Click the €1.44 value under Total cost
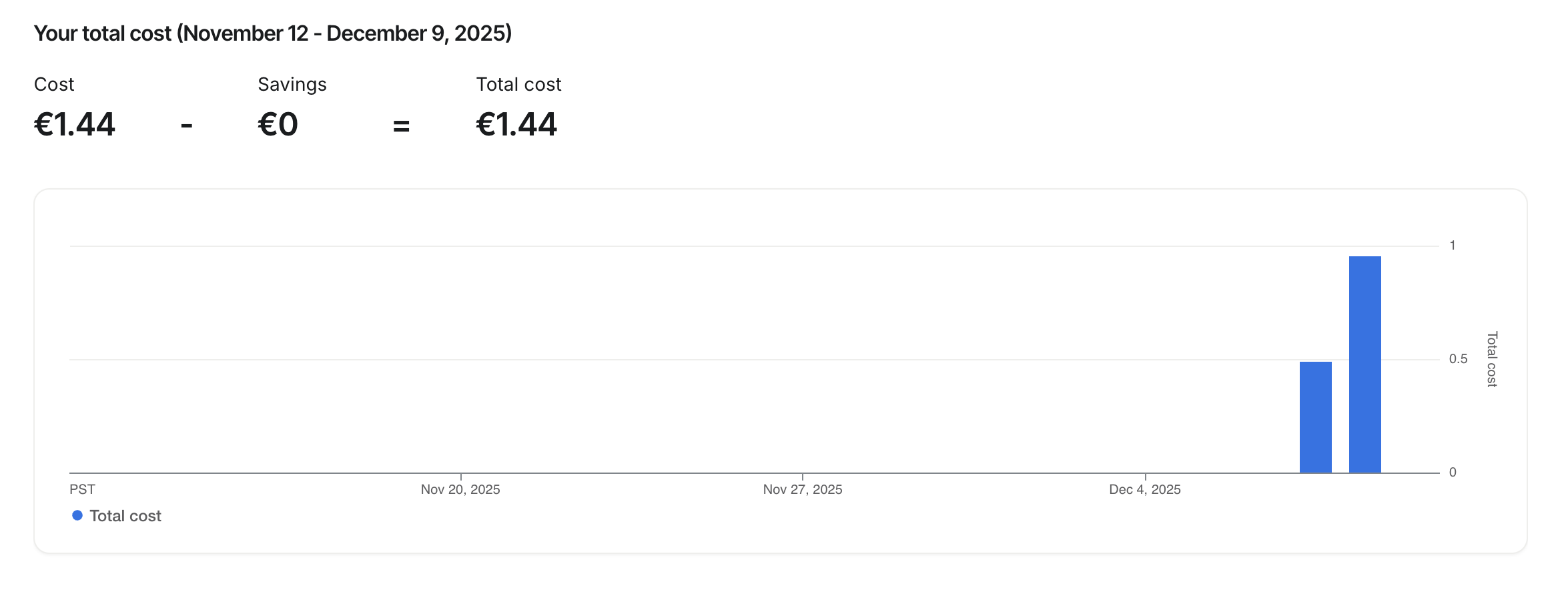Viewport: 1568px width, 590px height. [x=516, y=124]
